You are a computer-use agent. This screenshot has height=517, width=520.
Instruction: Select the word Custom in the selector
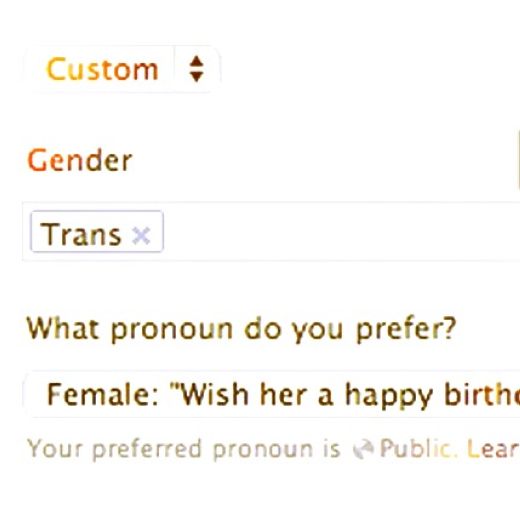point(102,69)
